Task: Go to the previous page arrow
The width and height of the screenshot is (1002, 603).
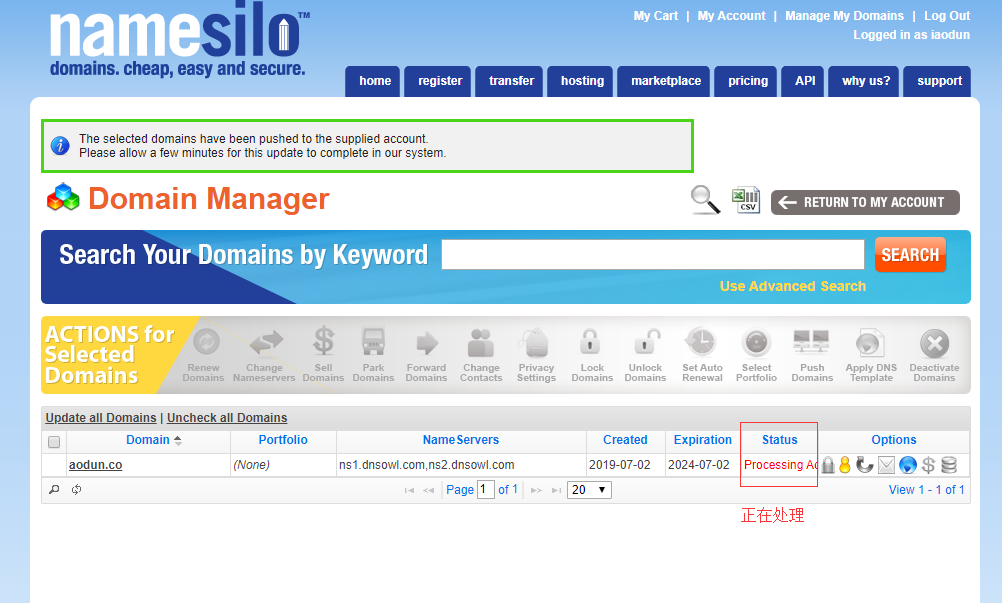Action: (428, 490)
